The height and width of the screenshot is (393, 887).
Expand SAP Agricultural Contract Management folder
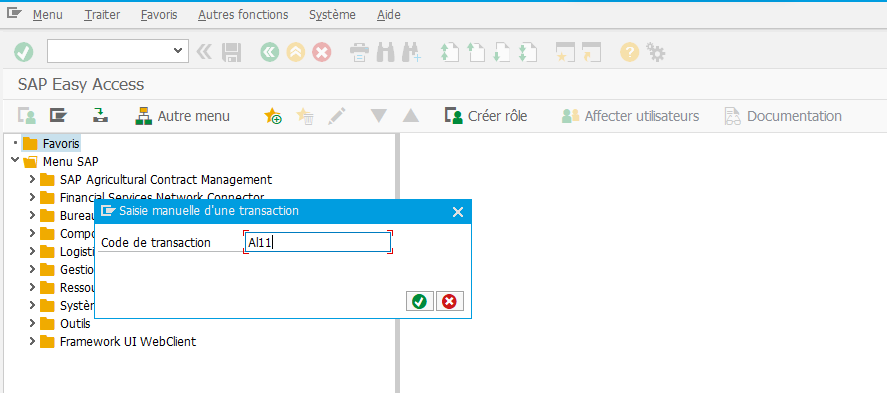(x=32, y=180)
